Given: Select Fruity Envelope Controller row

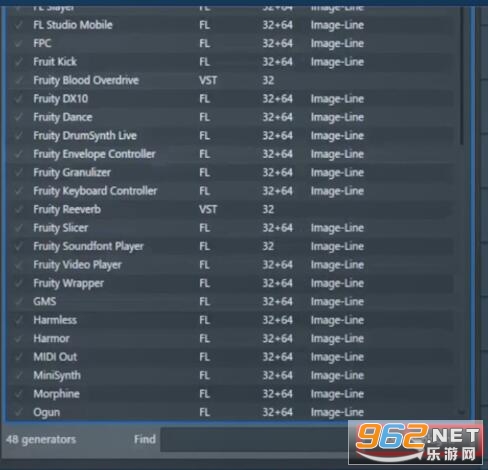Looking at the screenshot, I should [x=231, y=154].
